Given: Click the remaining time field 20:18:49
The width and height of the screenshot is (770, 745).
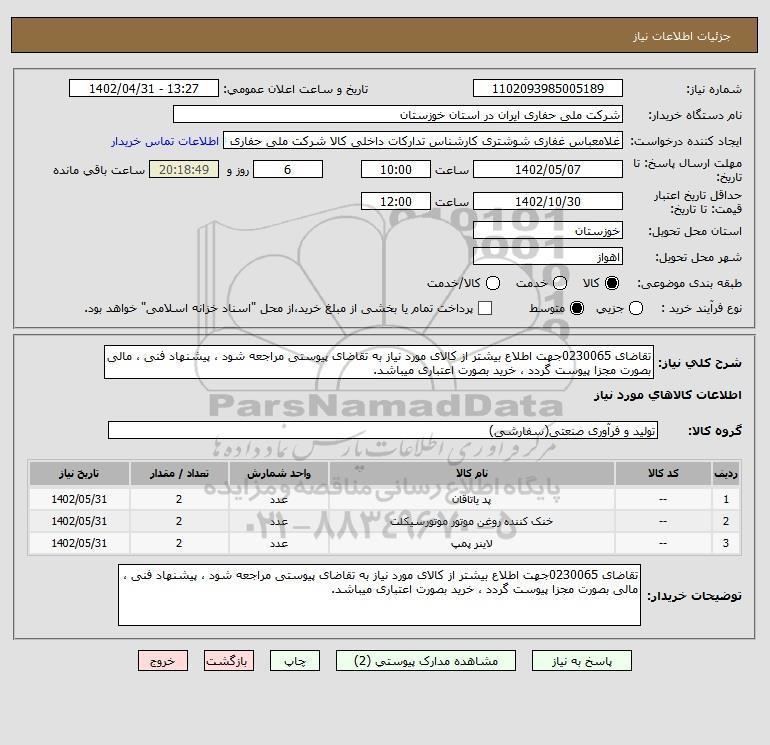Looking at the screenshot, I should tap(184, 169).
